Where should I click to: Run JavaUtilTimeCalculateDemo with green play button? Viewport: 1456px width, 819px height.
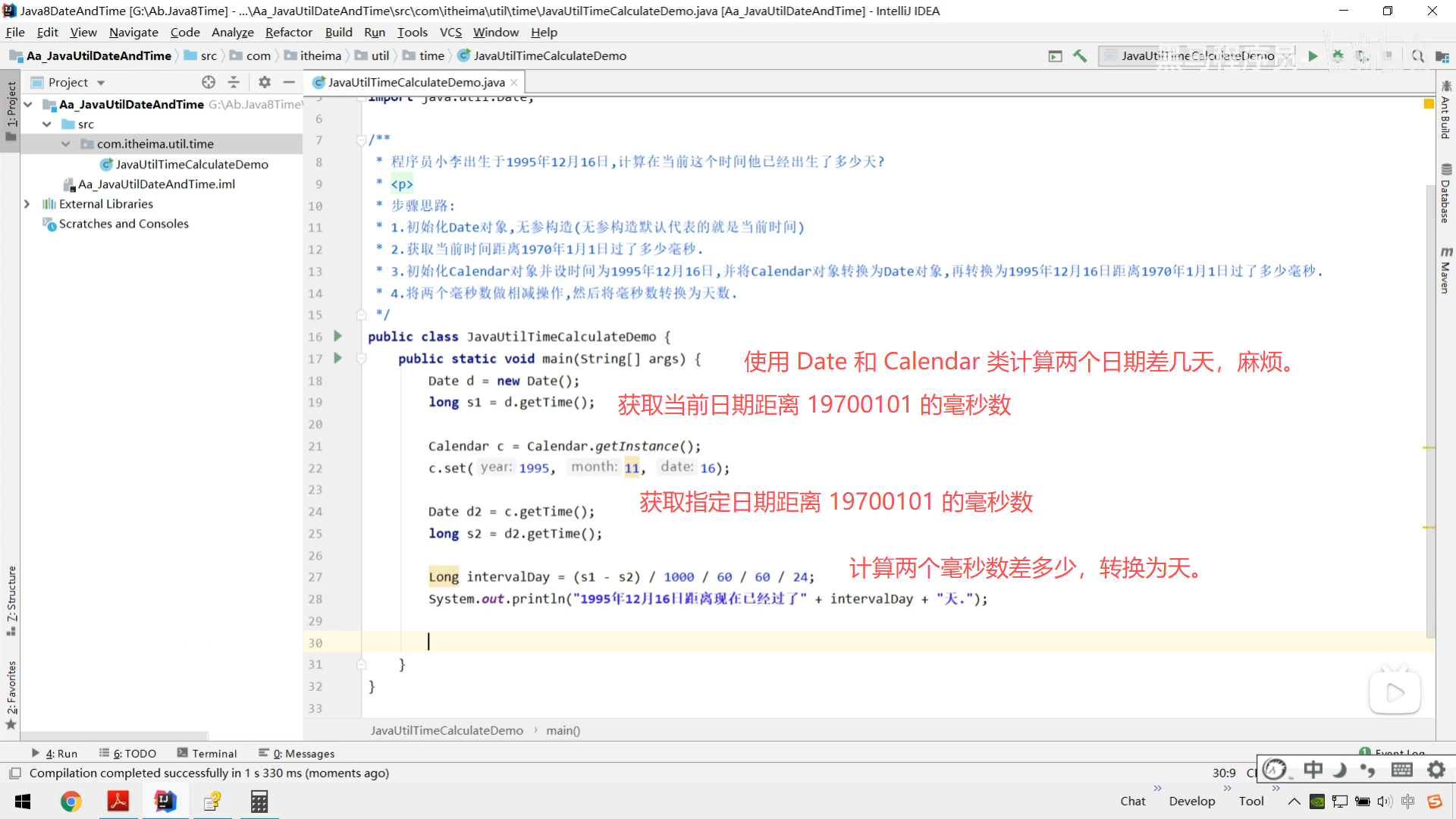point(1313,56)
